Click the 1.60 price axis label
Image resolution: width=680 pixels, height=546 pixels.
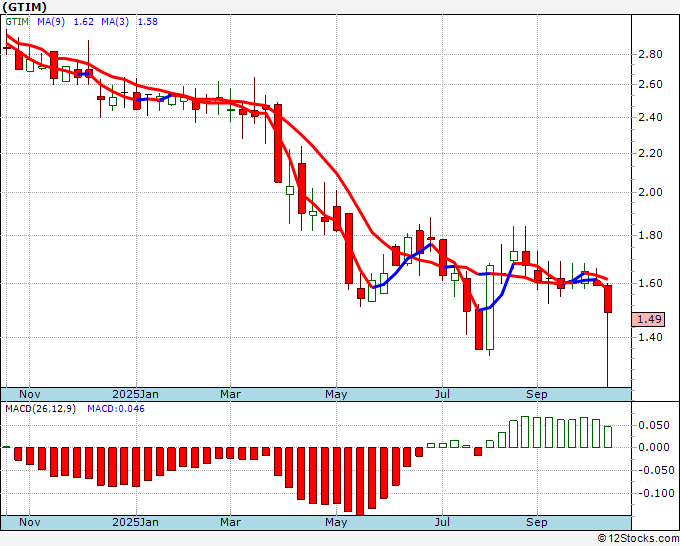[651, 283]
